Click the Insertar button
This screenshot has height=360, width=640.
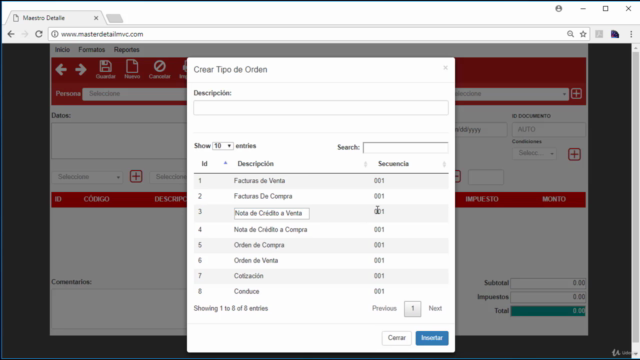coord(432,338)
